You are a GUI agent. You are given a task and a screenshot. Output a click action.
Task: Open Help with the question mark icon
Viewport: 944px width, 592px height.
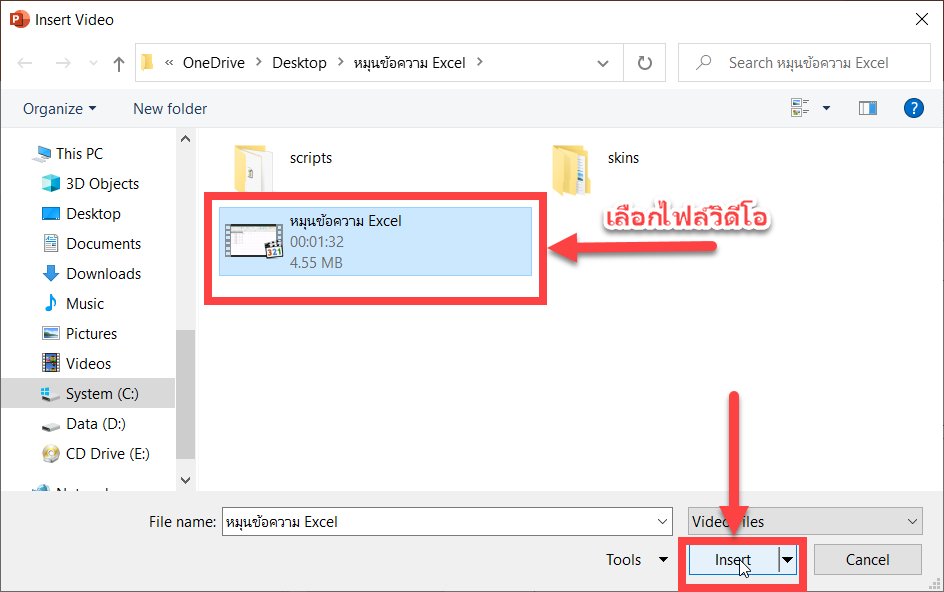pos(913,108)
